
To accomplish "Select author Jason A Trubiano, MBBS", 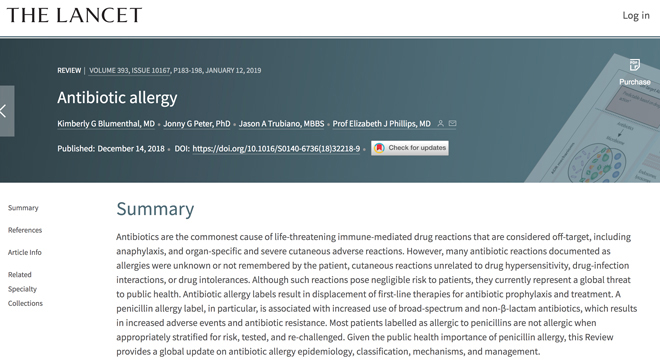I will pos(282,124).
